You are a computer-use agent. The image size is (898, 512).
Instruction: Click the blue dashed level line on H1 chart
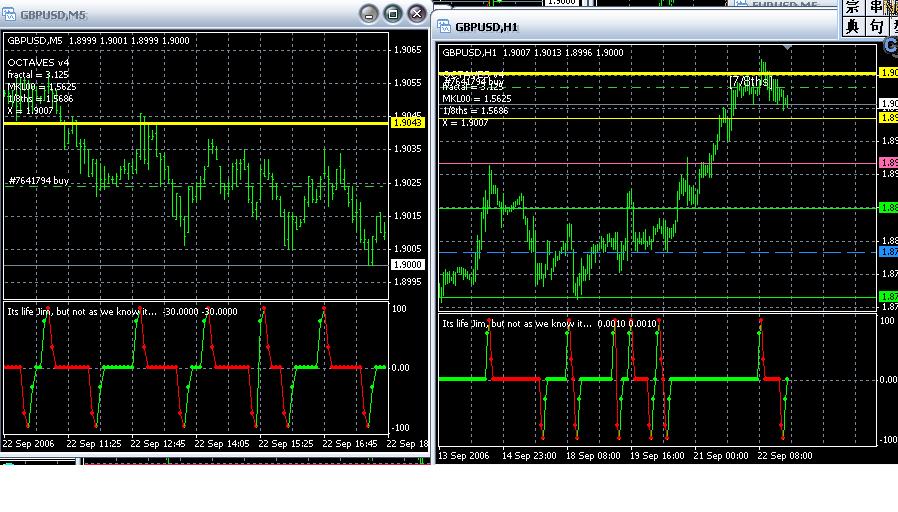click(657, 252)
